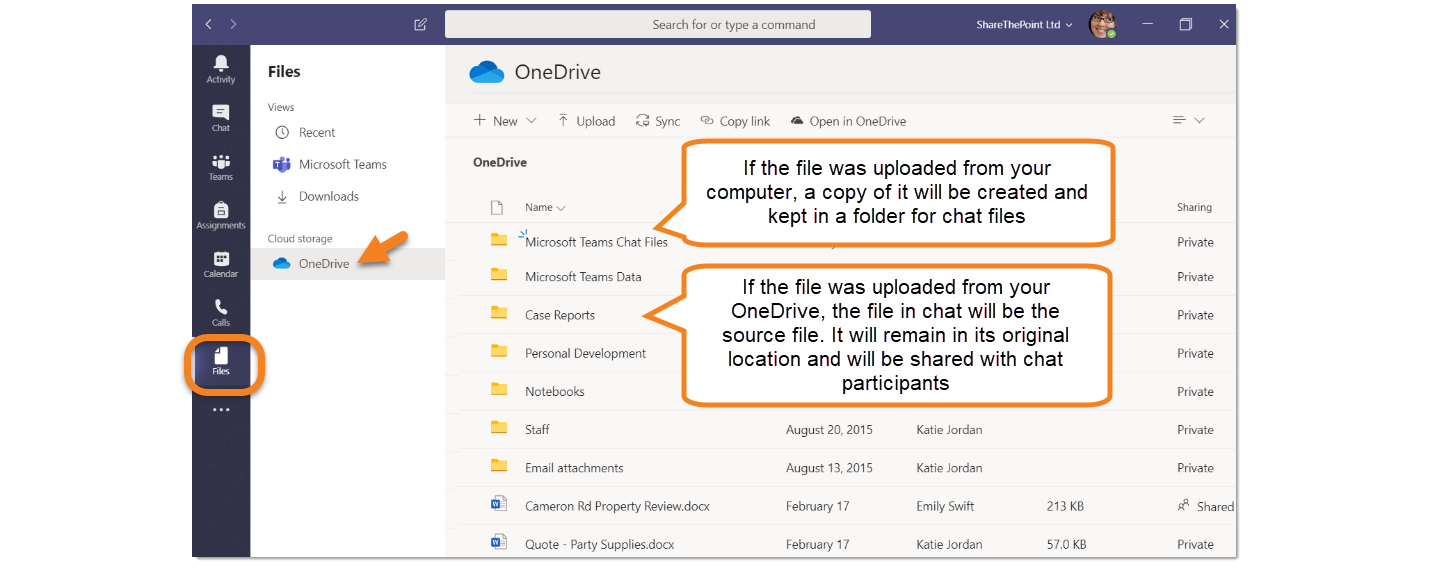1435x568 pixels.
Task: Open Quote - Party Supplies.docx
Action: click(599, 544)
